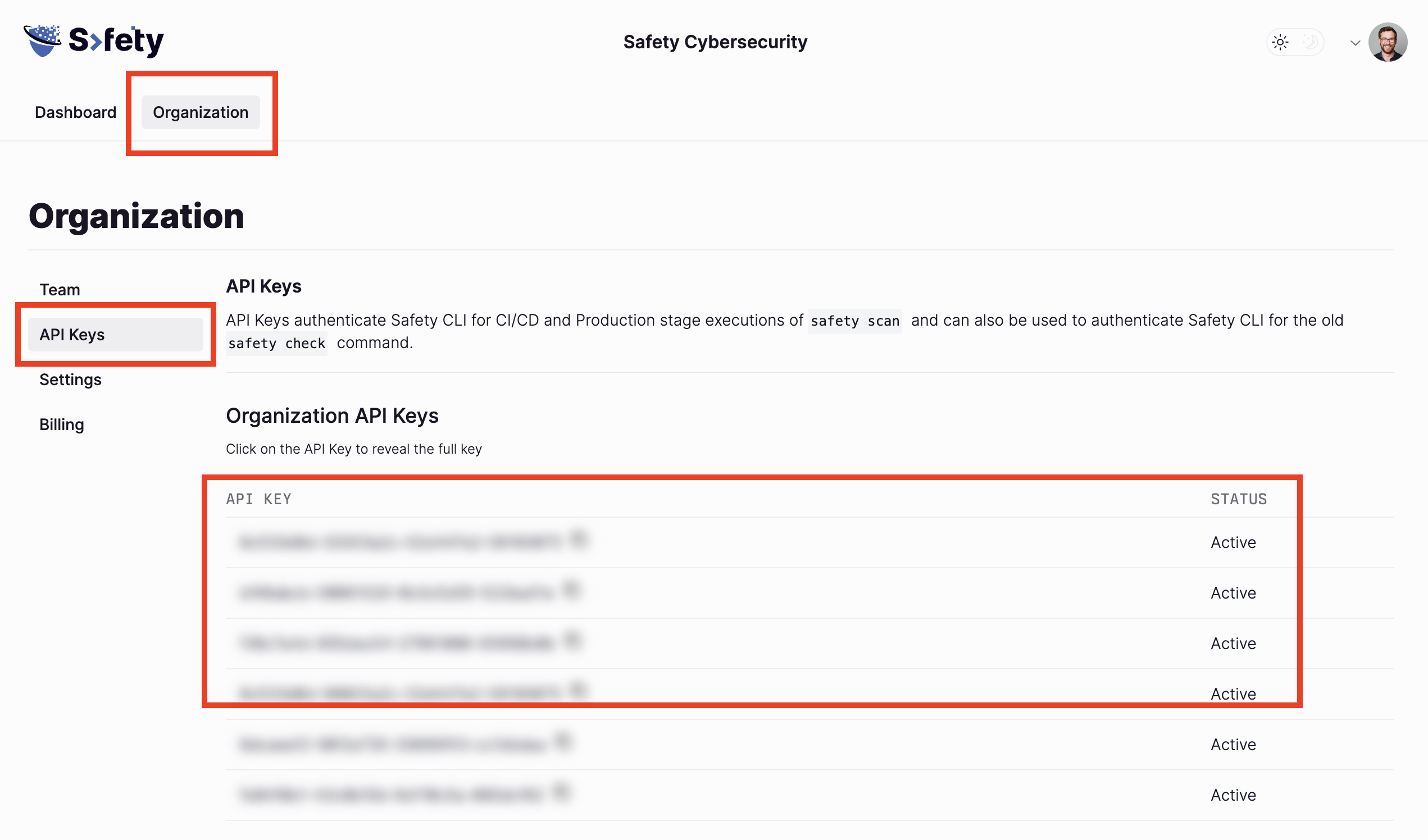
Task: Open the Team section in the sidebar
Action: pyautogui.click(x=60, y=289)
